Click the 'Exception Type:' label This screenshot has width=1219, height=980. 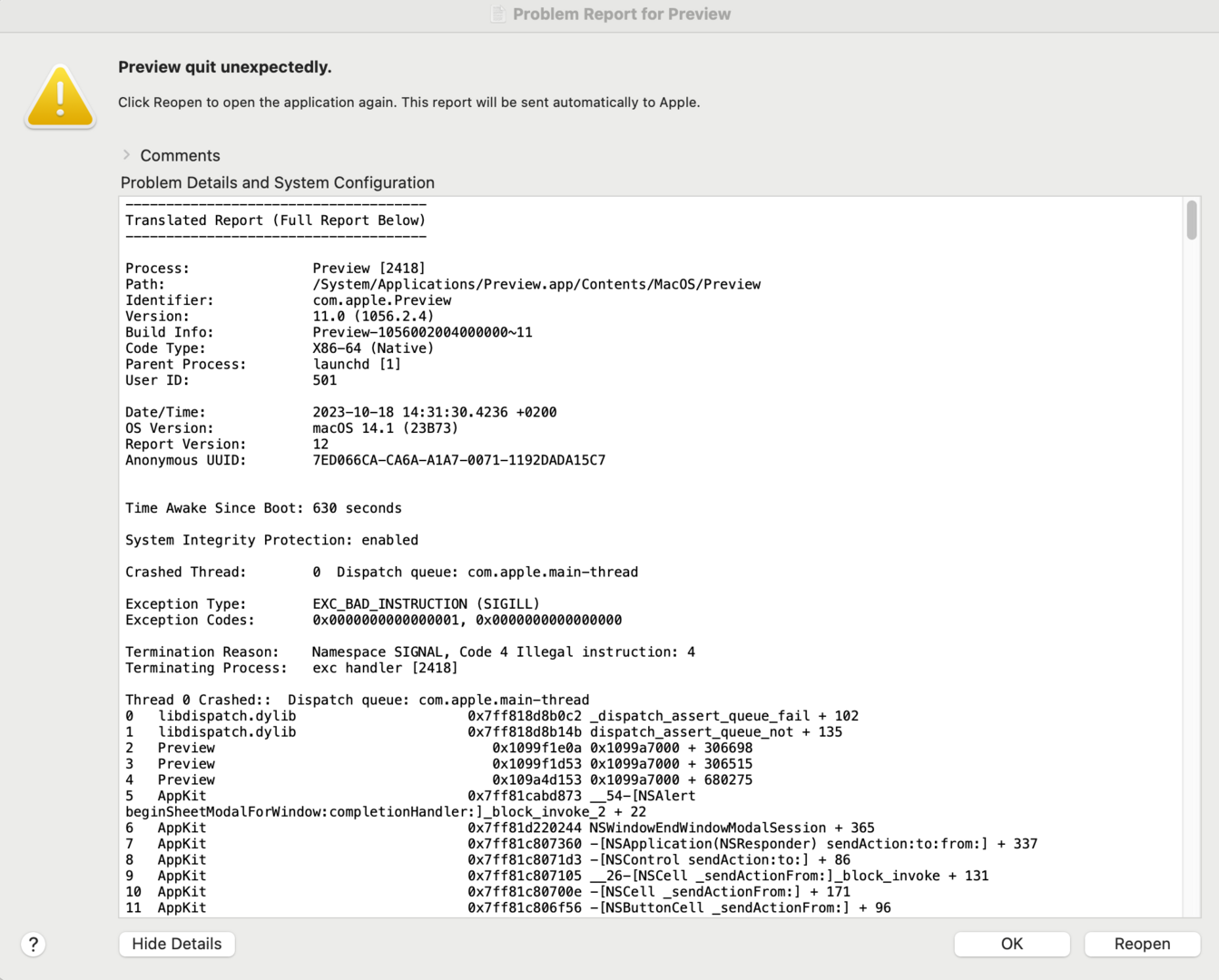pos(186,604)
